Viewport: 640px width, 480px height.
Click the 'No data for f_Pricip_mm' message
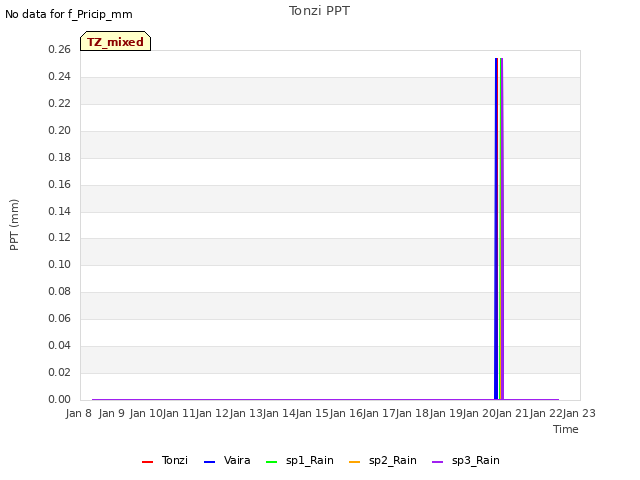(x=69, y=14)
